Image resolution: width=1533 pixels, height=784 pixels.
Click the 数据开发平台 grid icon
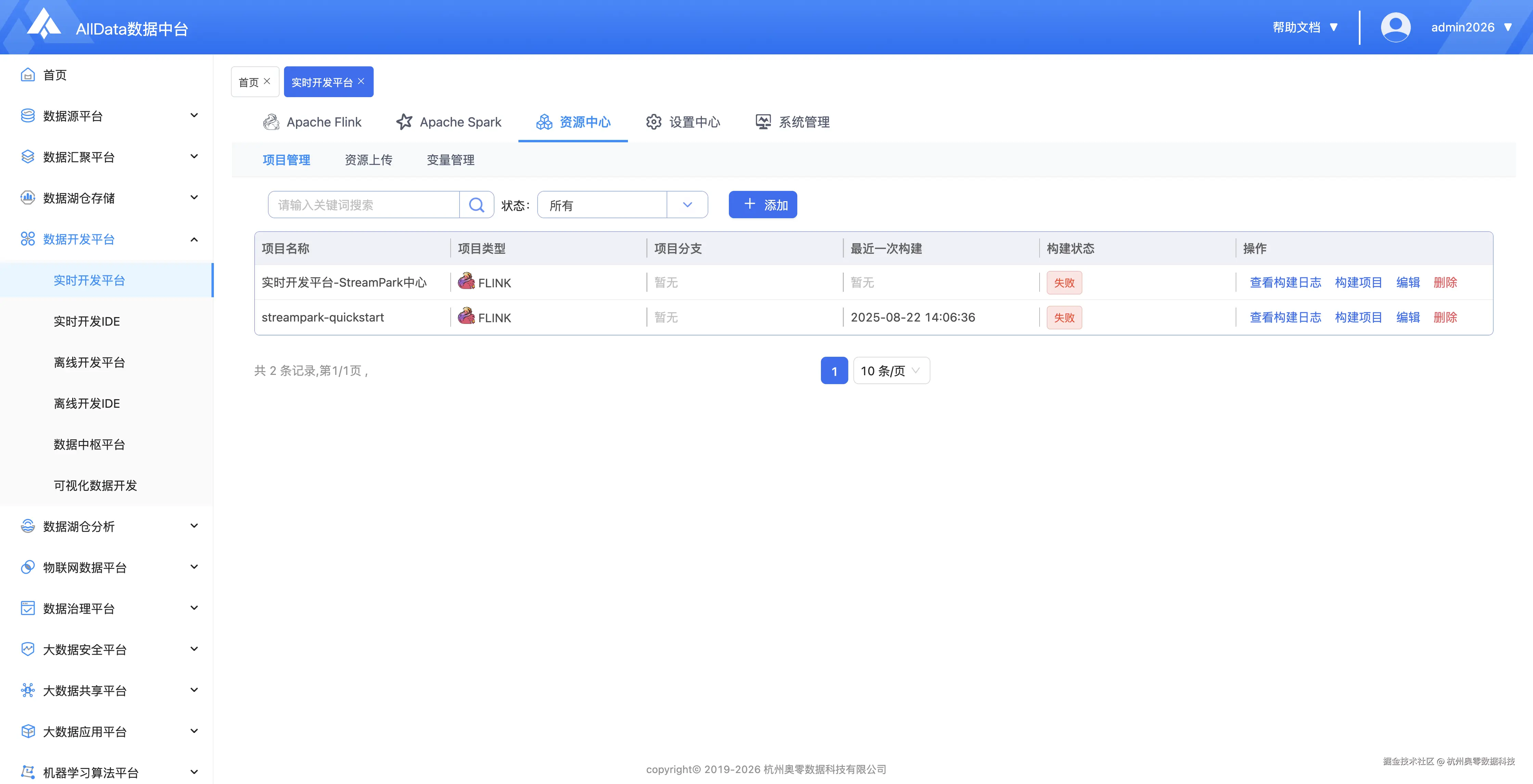[x=27, y=239]
